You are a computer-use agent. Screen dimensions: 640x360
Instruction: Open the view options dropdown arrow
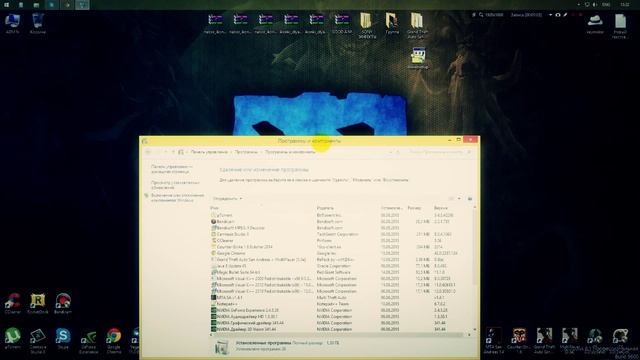[459, 199]
